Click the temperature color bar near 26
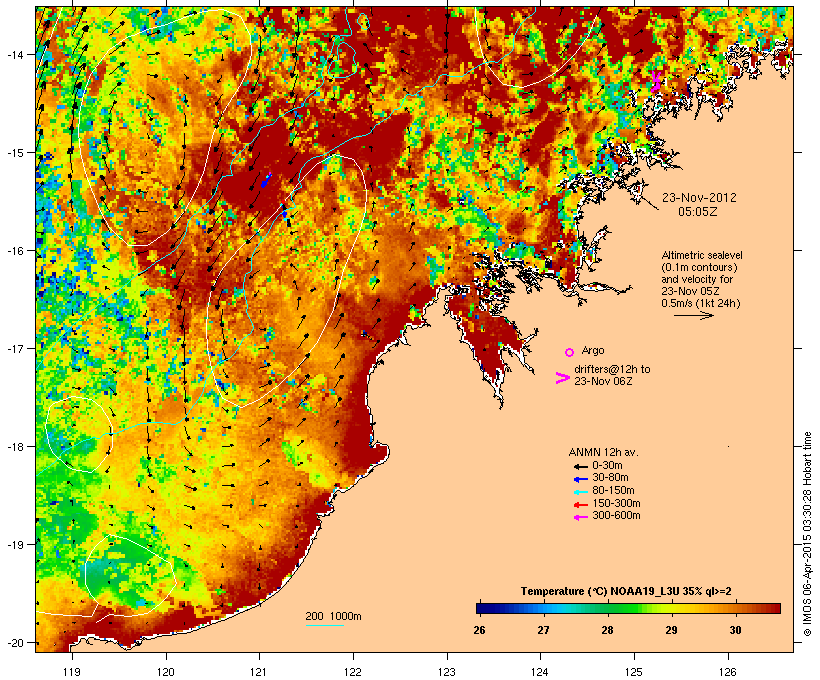This screenshot has width=820, height=680. (x=480, y=608)
